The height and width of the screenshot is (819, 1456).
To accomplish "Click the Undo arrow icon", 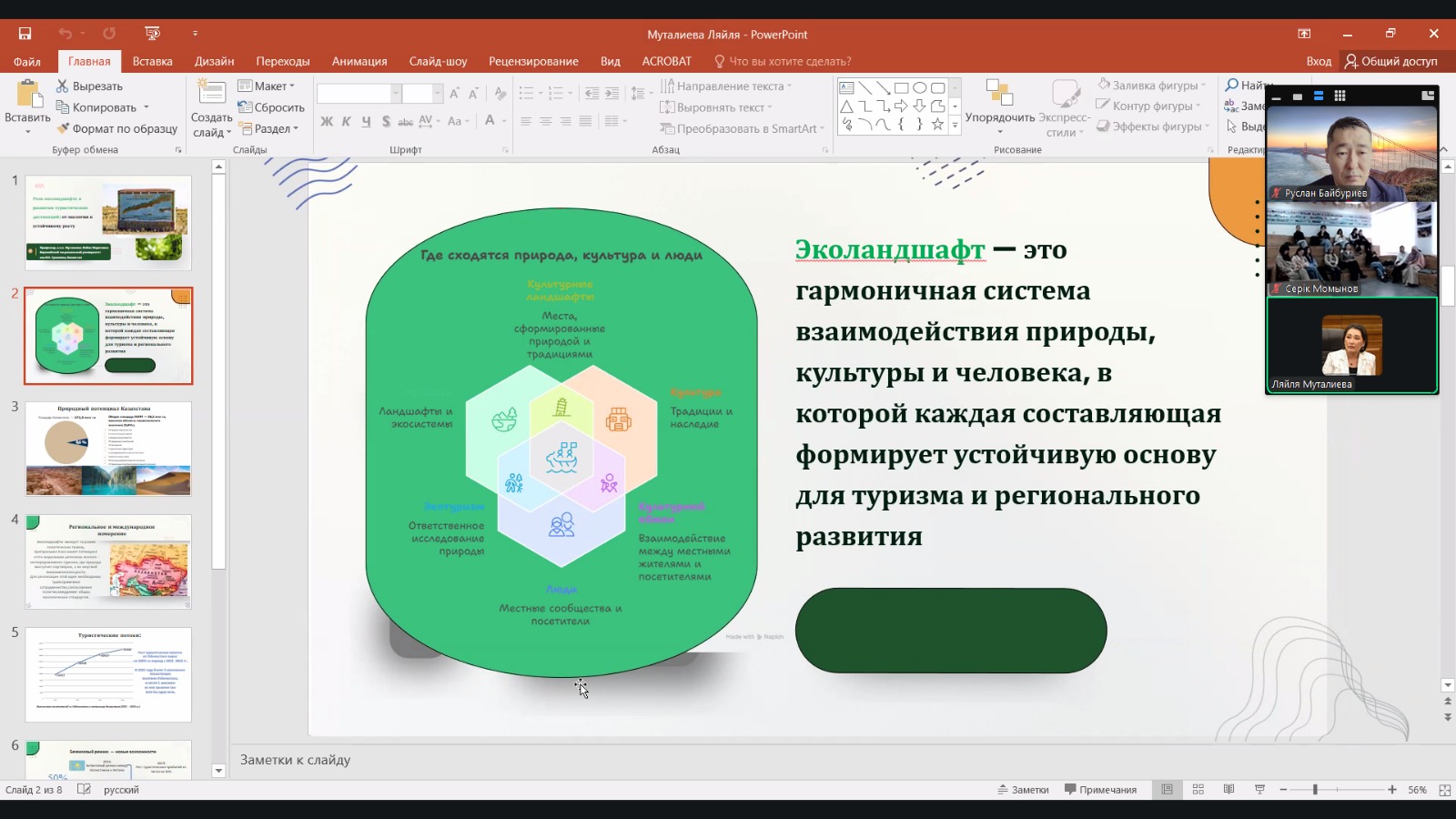I will (66, 34).
